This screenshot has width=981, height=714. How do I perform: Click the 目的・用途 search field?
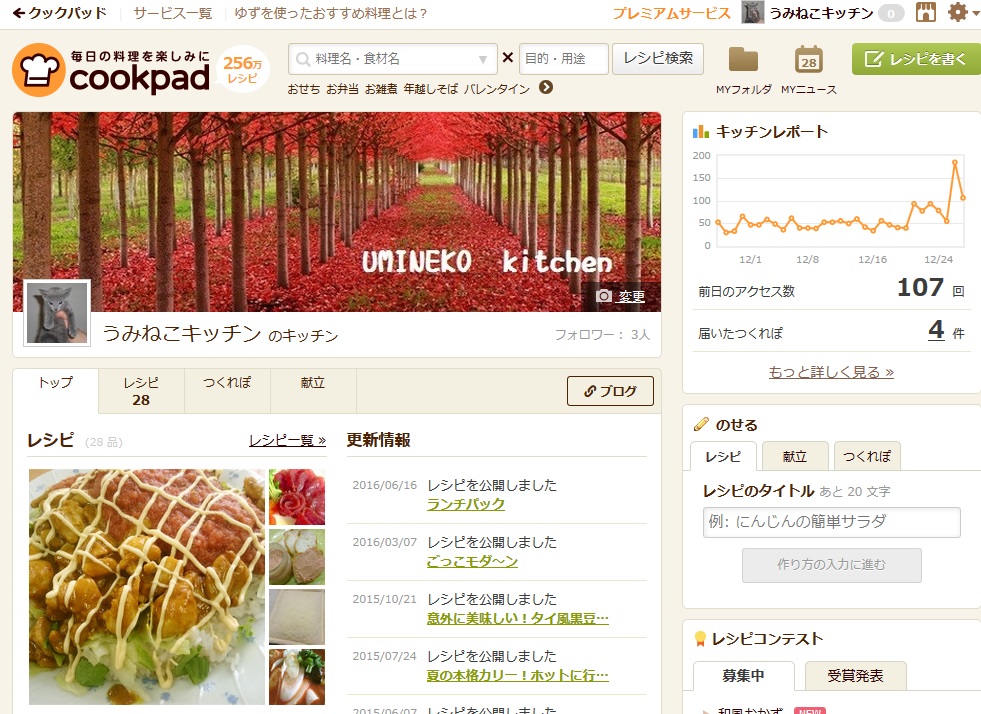[x=563, y=59]
